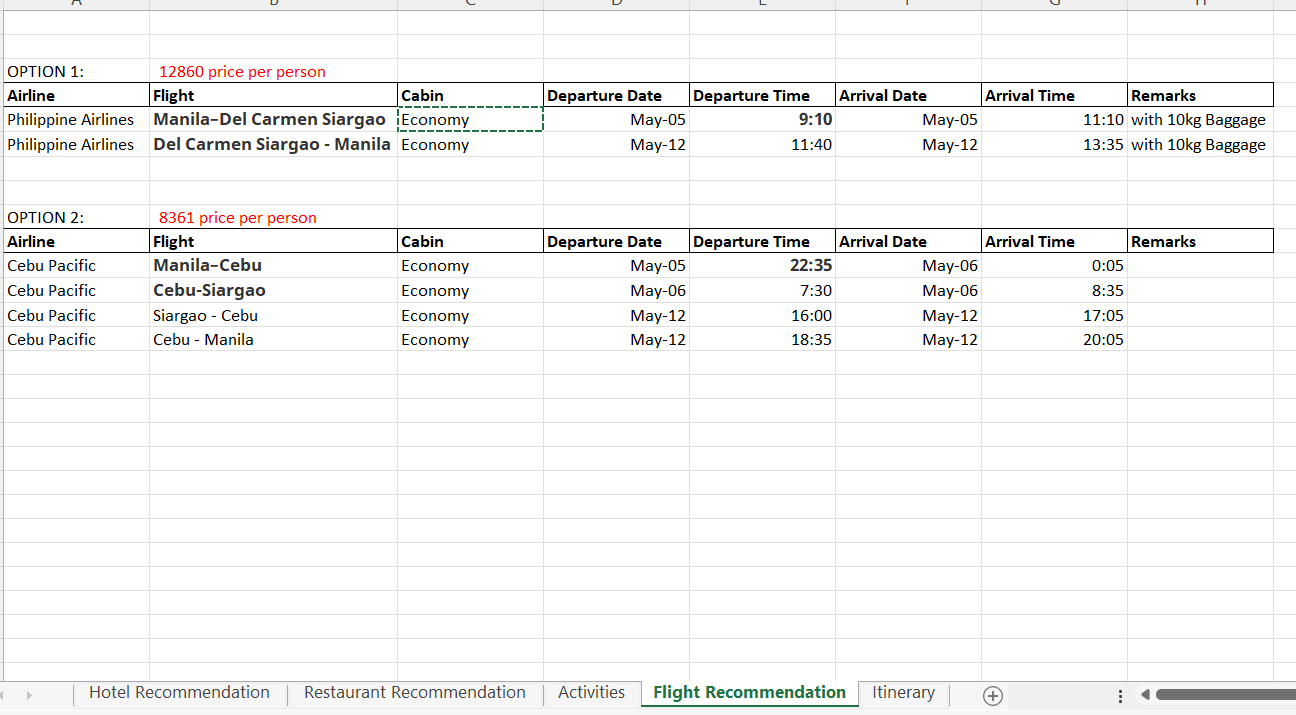Open the Activities sheet tab
This screenshot has width=1296, height=715.
click(591, 693)
